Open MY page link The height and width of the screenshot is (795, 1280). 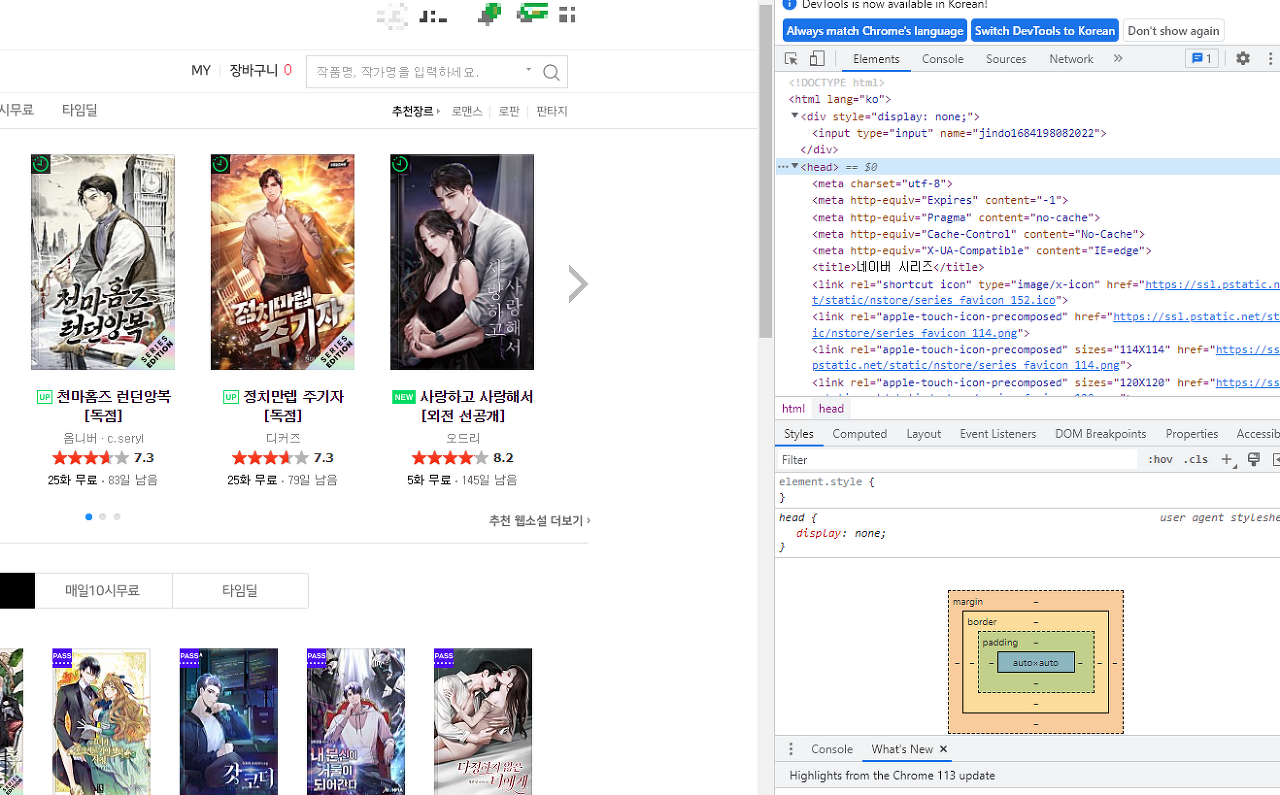coord(201,71)
